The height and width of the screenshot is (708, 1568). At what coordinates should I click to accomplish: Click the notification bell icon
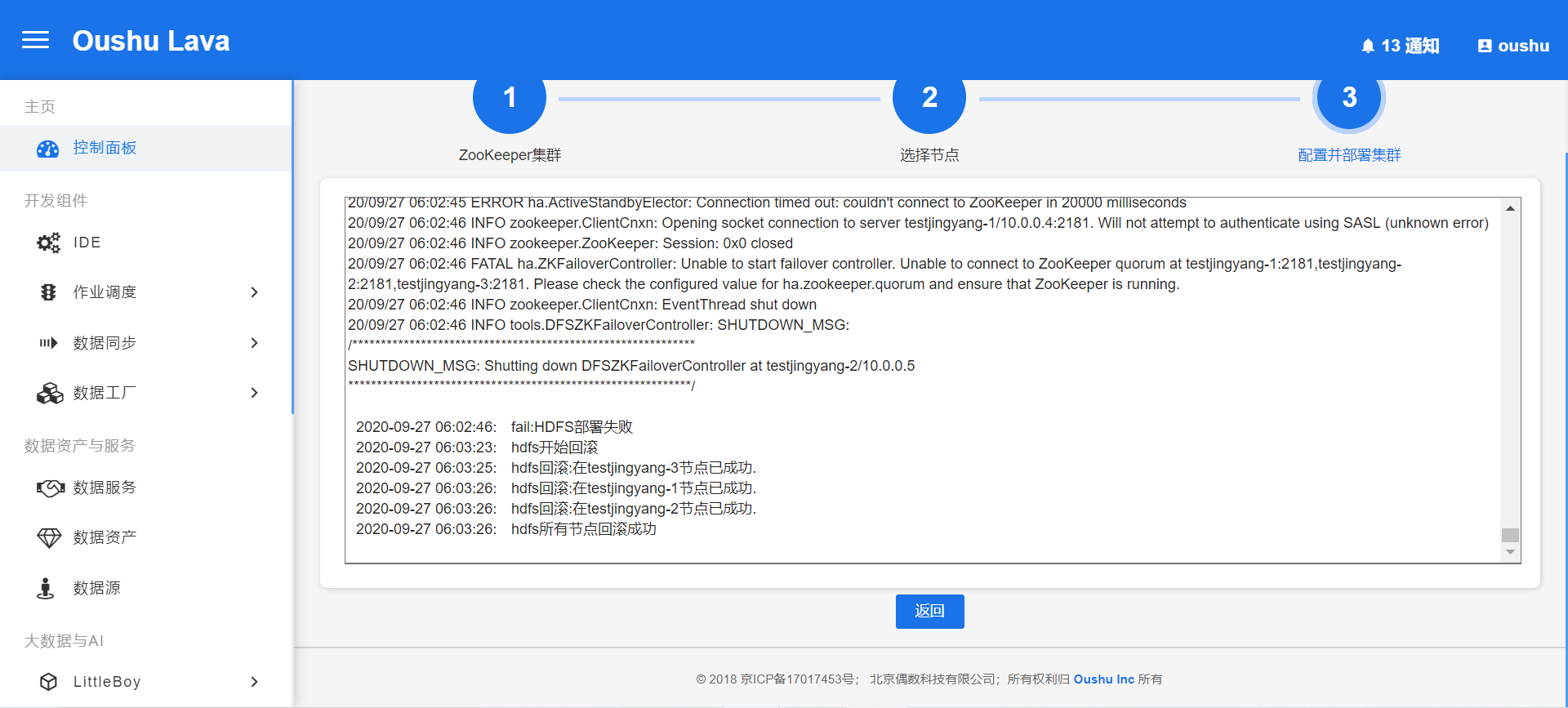point(1368,47)
